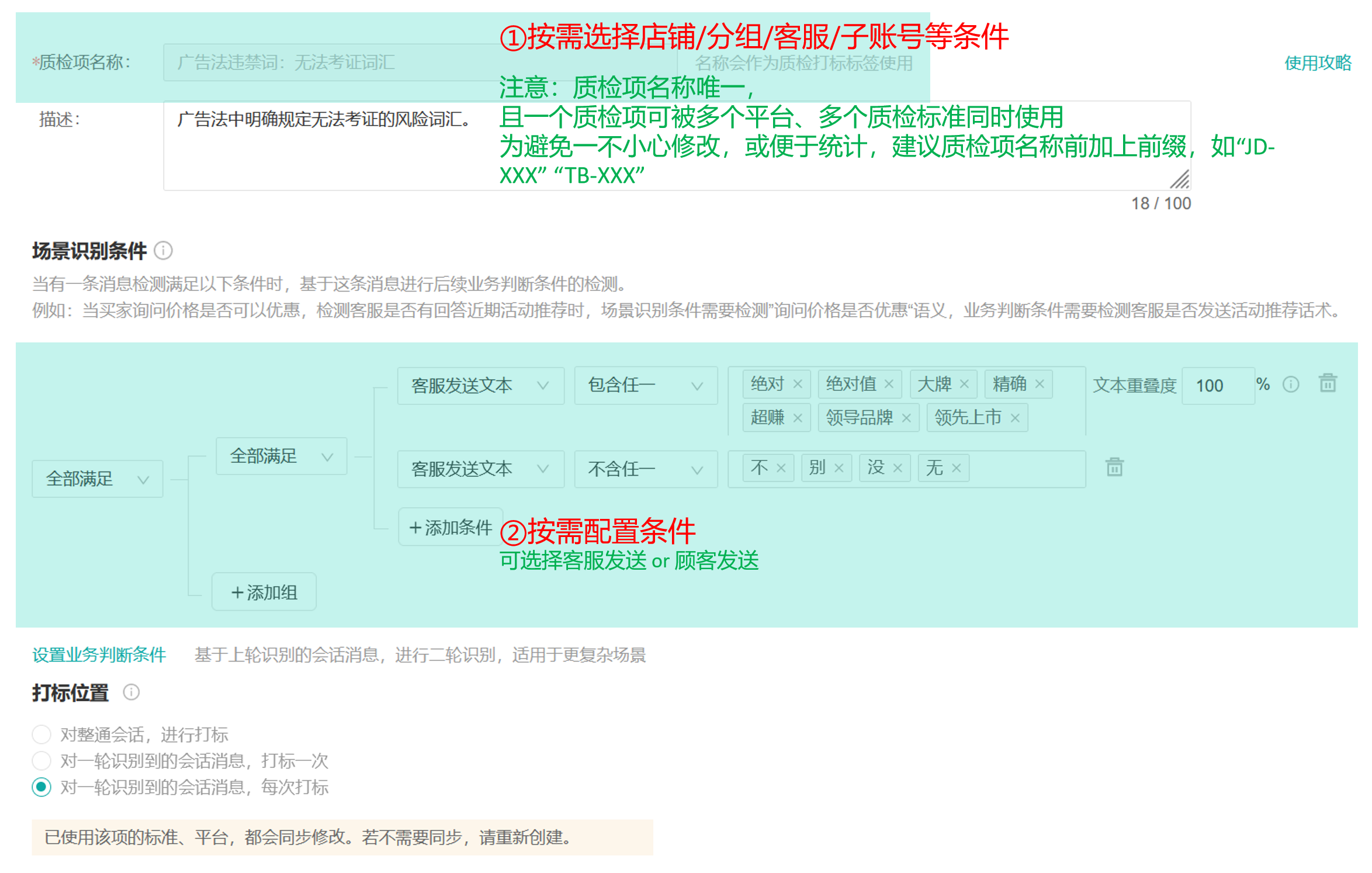Open second row 客服发送文本 dropdown
The image size is (1372, 873).
(480, 469)
